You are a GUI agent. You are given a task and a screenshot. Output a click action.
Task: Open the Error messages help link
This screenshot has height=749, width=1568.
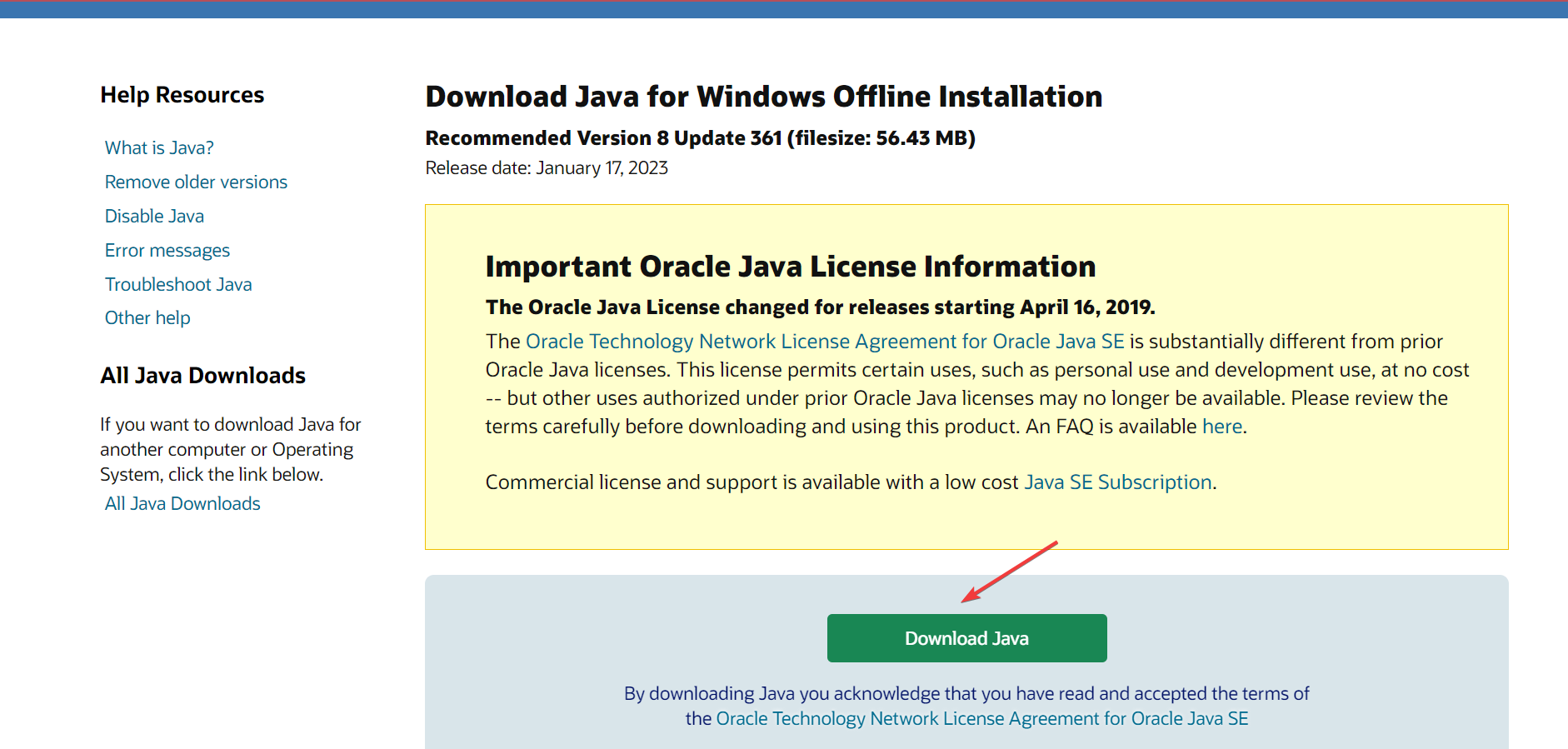click(x=167, y=250)
